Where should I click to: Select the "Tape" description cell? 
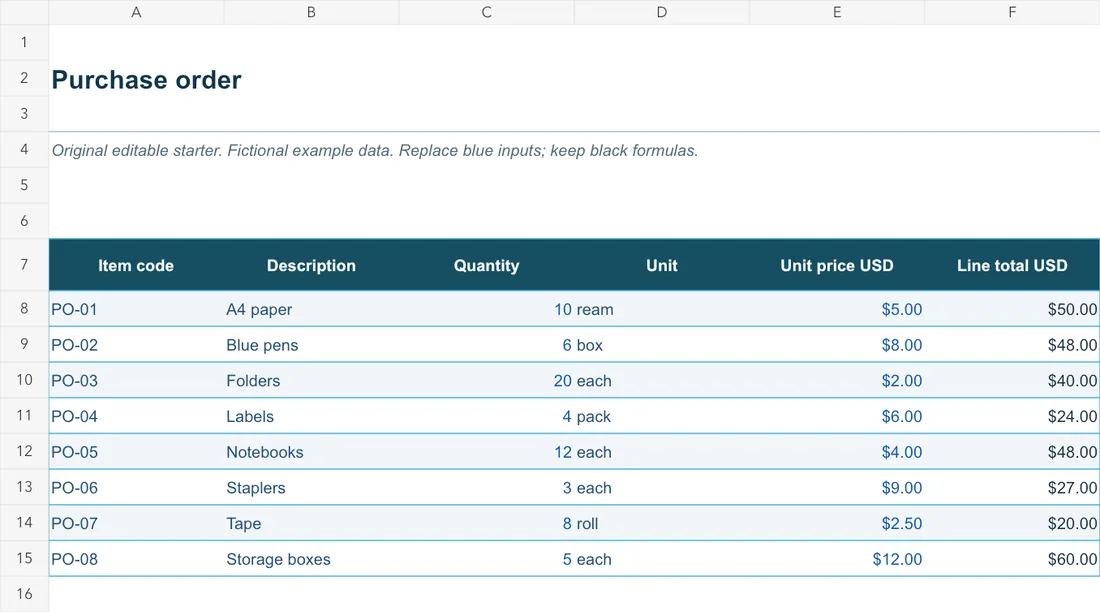311,523
